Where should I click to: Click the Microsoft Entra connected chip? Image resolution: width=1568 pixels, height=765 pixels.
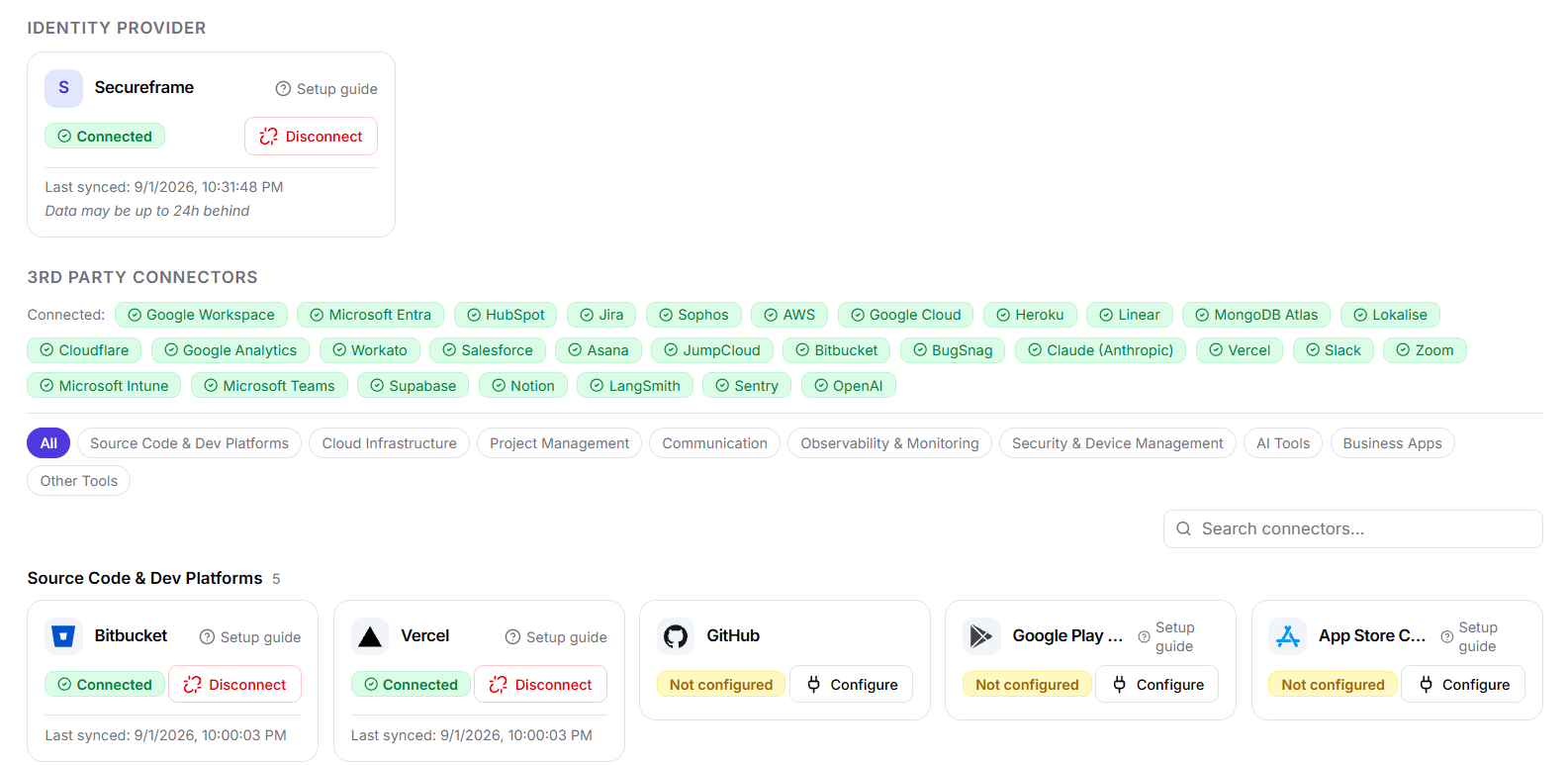(x=370, y=315)
